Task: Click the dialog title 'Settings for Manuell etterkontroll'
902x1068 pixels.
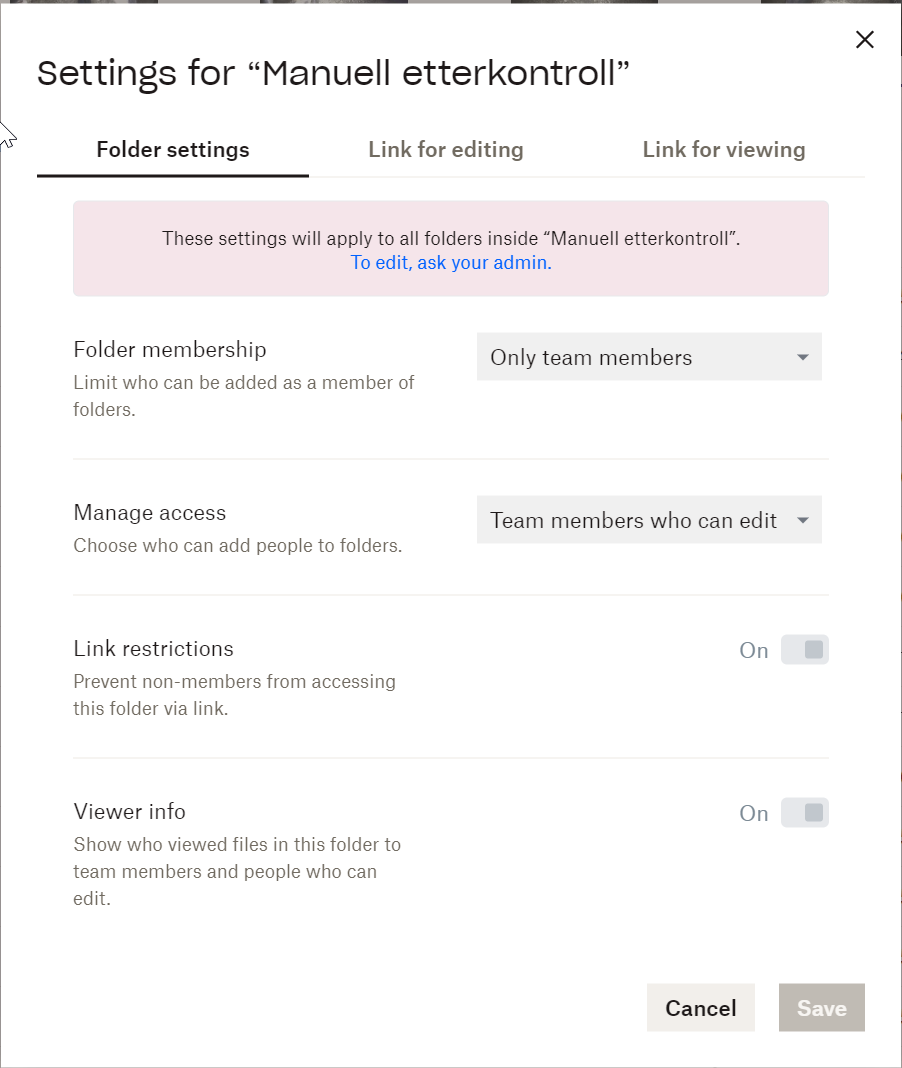Action: point(334,74)
